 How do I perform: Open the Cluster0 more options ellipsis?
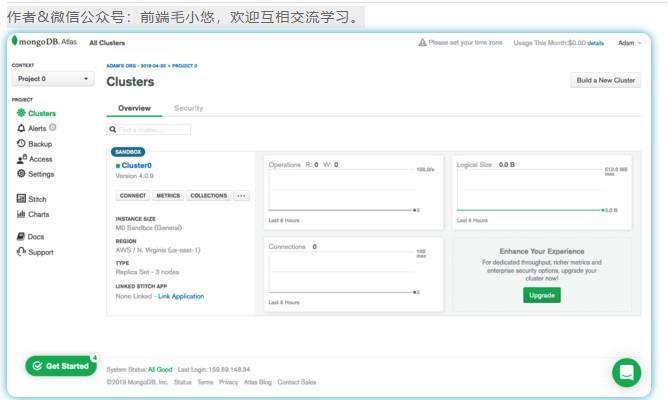pos(241,196)
